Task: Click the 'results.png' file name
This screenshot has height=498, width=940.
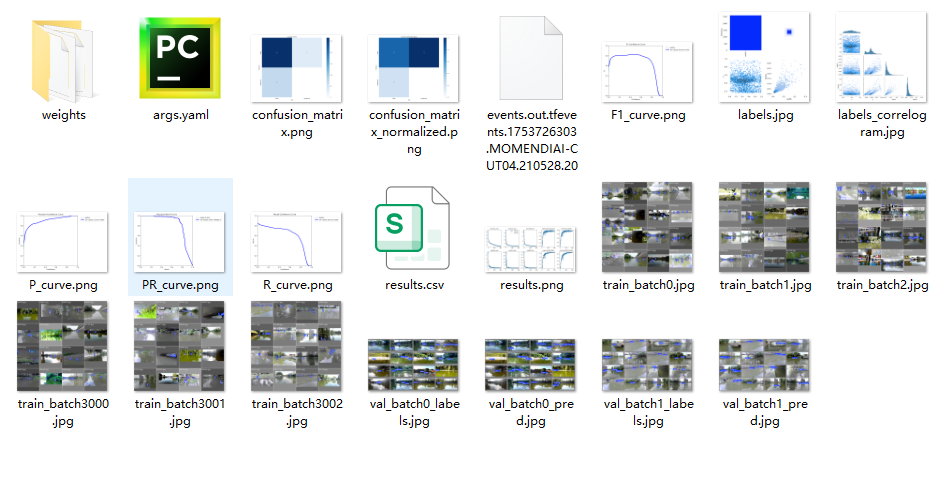Action: (x=532, y=285)
